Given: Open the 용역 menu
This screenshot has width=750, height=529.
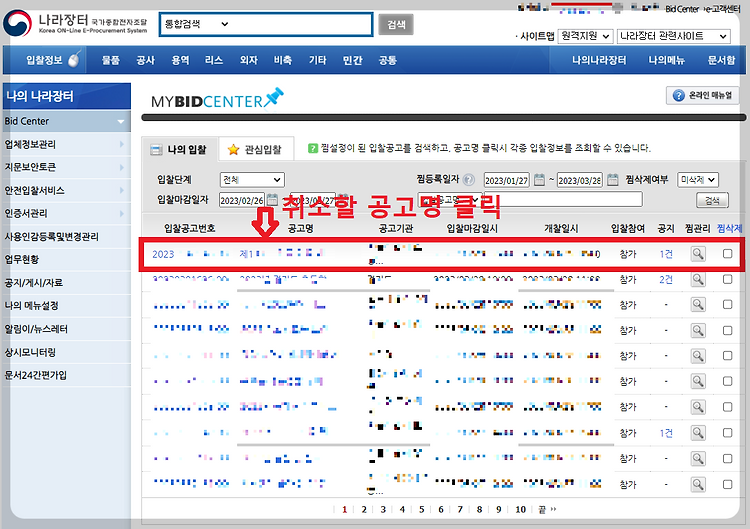Looking at the screenshot, I should coord(180,60).
